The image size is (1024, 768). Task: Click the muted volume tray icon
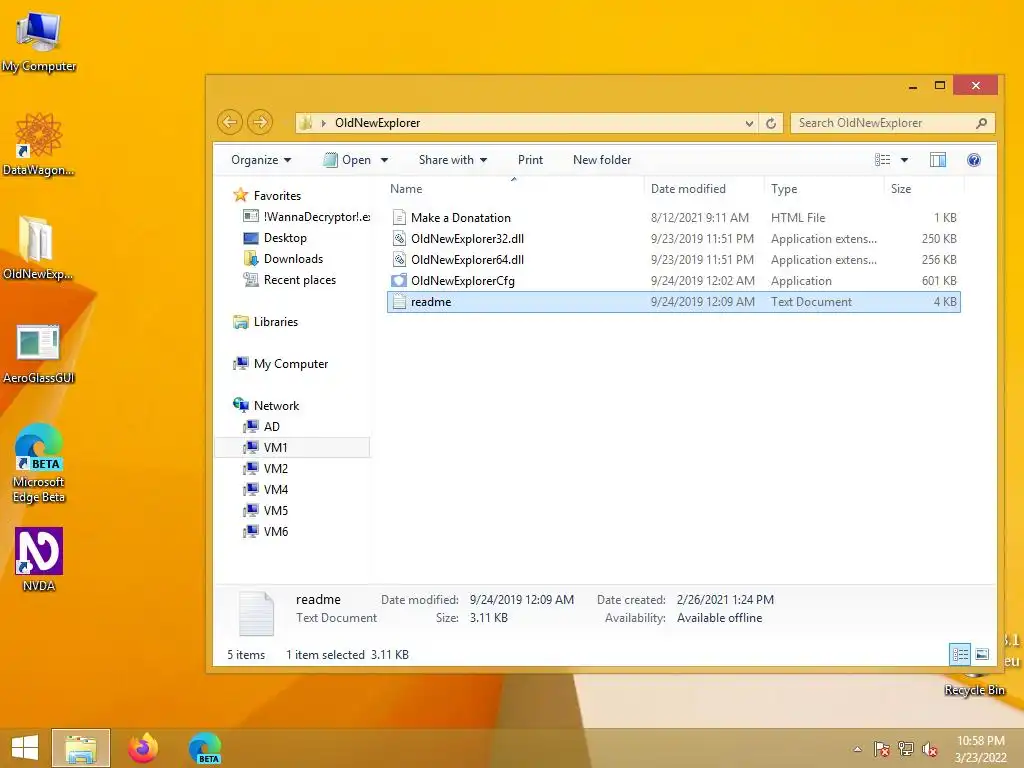(x=930, y=749)
